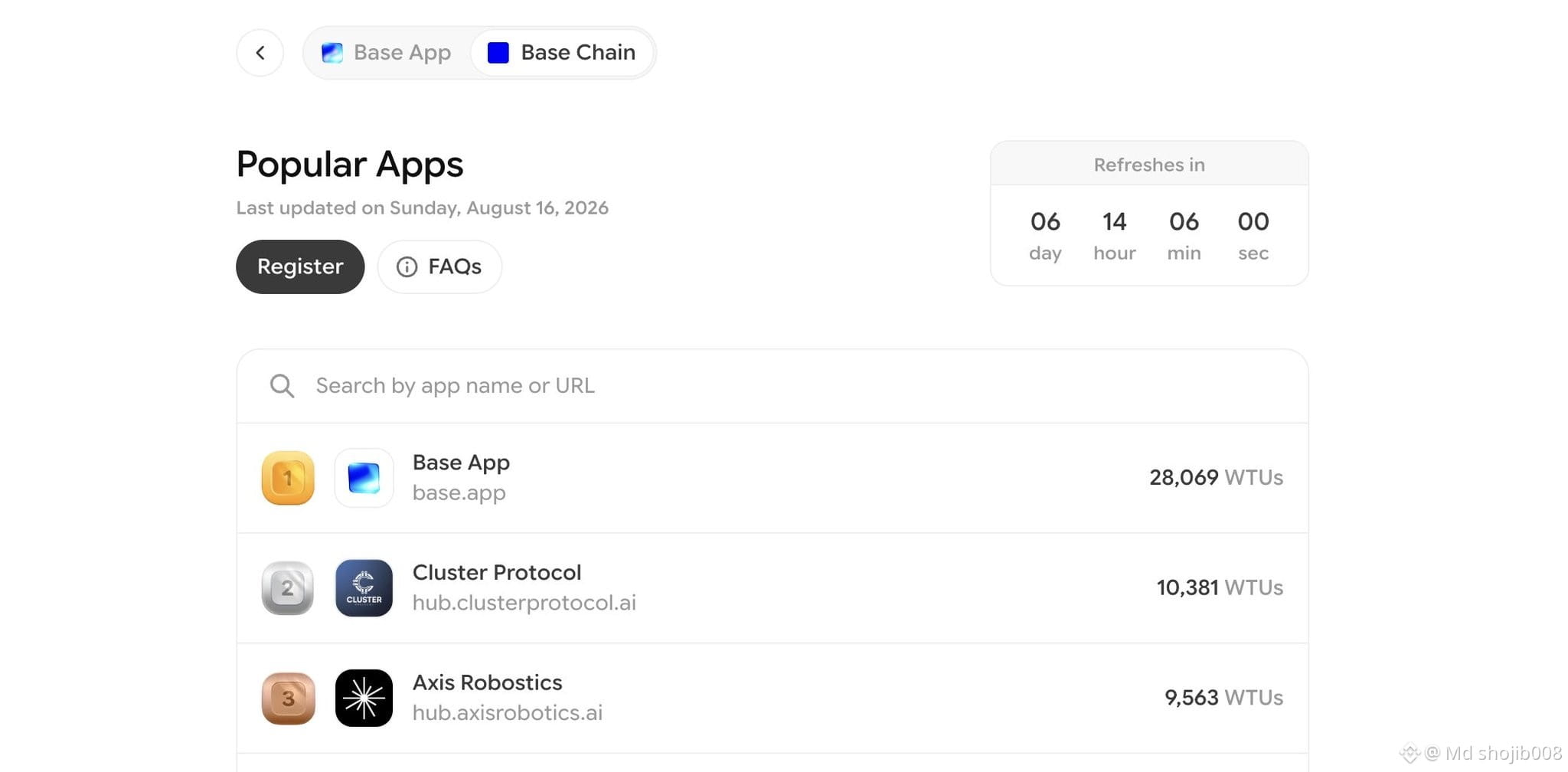The image size is (1568, 772).
Task: Click the Register button
Action: pos(300,267)
